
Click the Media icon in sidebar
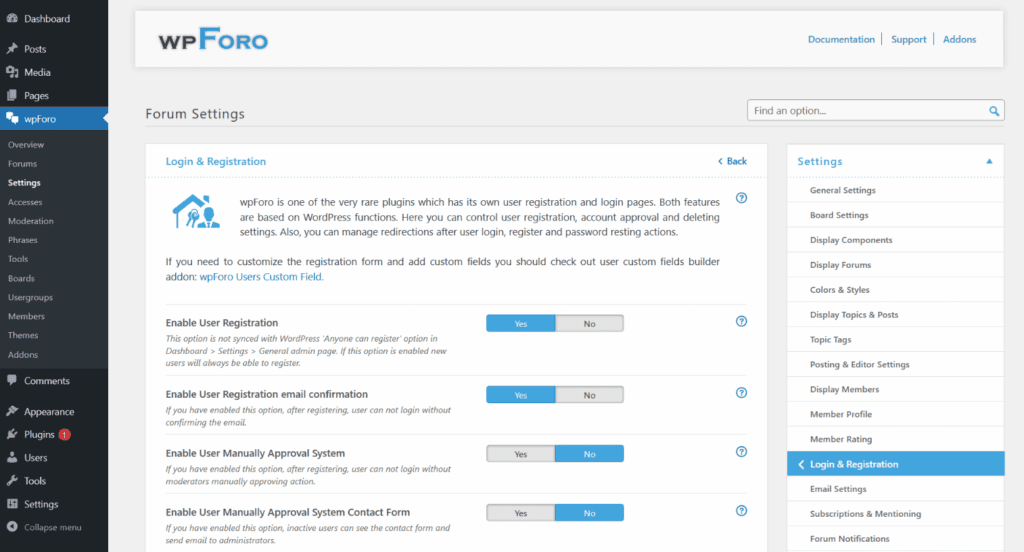(x=12, y=72)
